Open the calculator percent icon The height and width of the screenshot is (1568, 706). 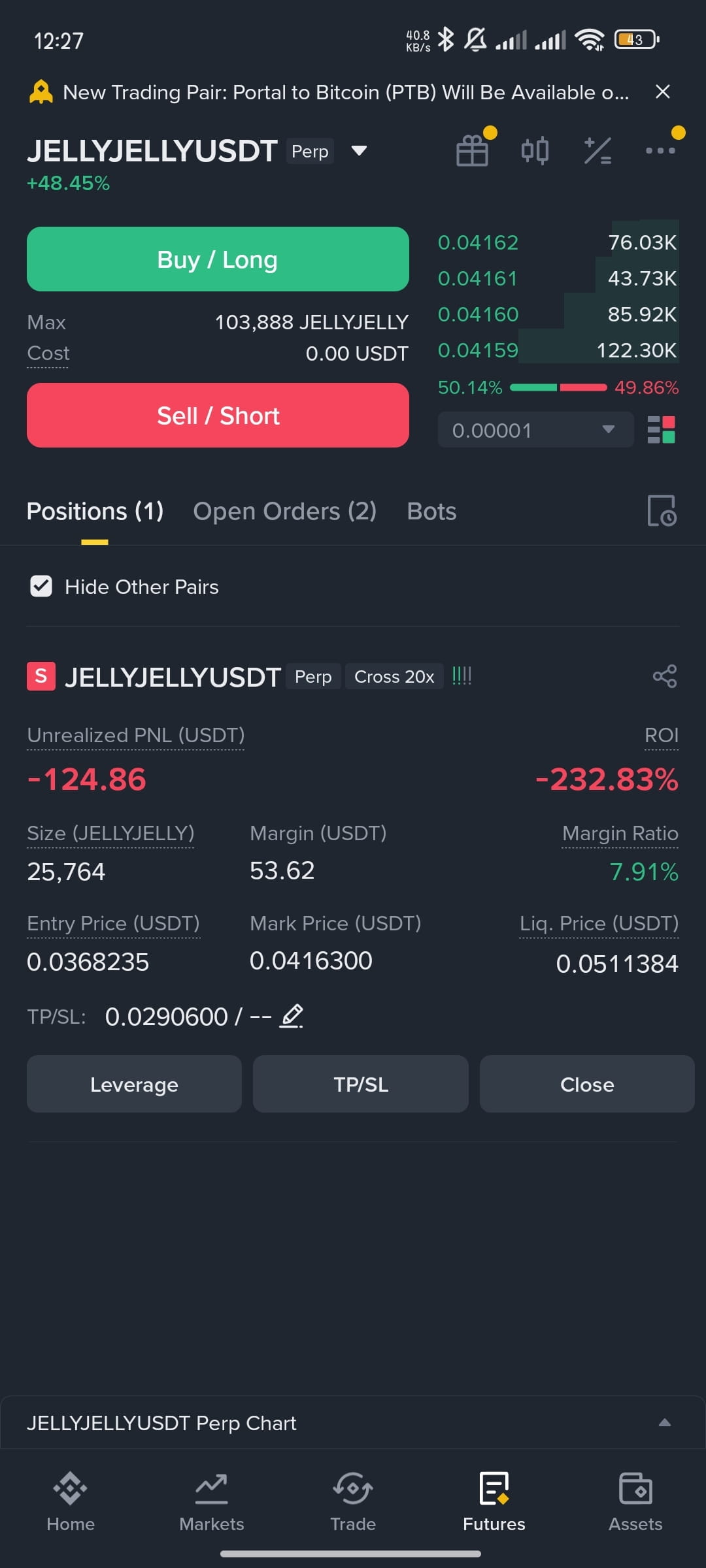click(597, 150)
